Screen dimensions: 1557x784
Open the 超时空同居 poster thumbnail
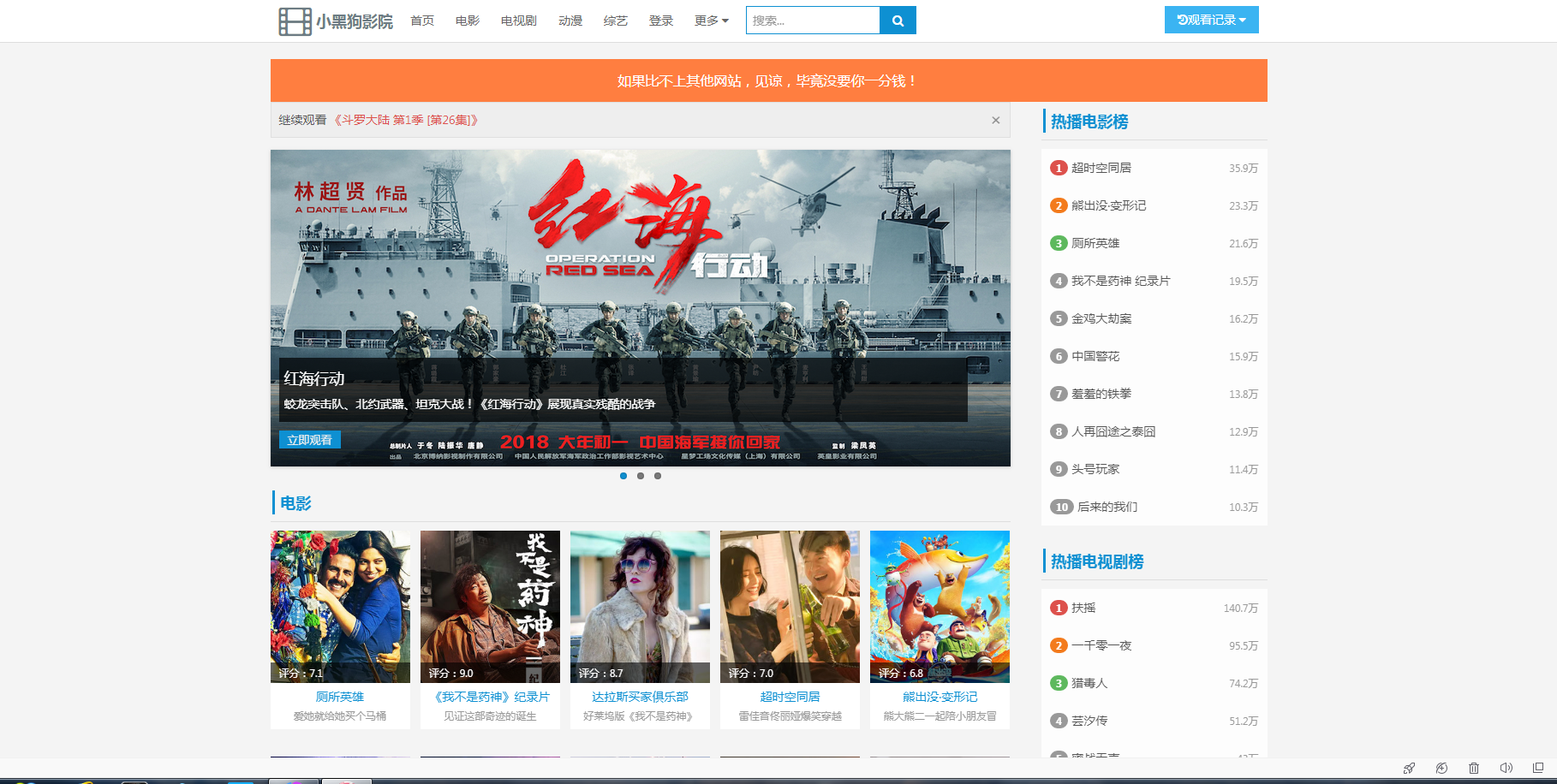click(790, 607)
